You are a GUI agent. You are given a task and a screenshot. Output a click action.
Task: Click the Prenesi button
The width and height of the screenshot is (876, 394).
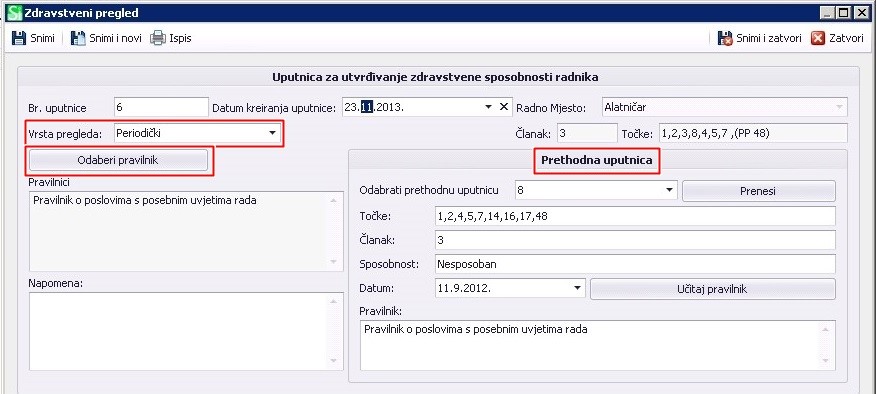point(759,191)
